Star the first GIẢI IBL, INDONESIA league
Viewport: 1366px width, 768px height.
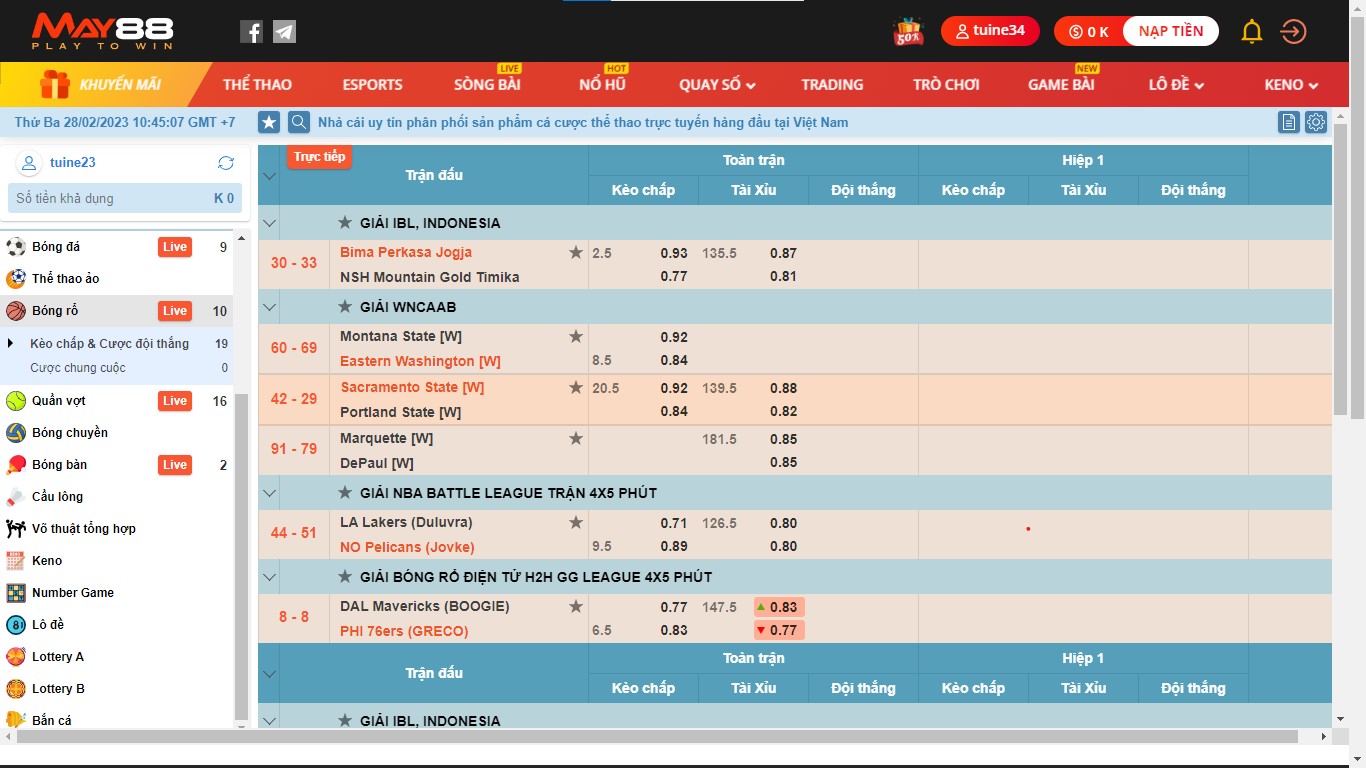click(x=345, y=222)
